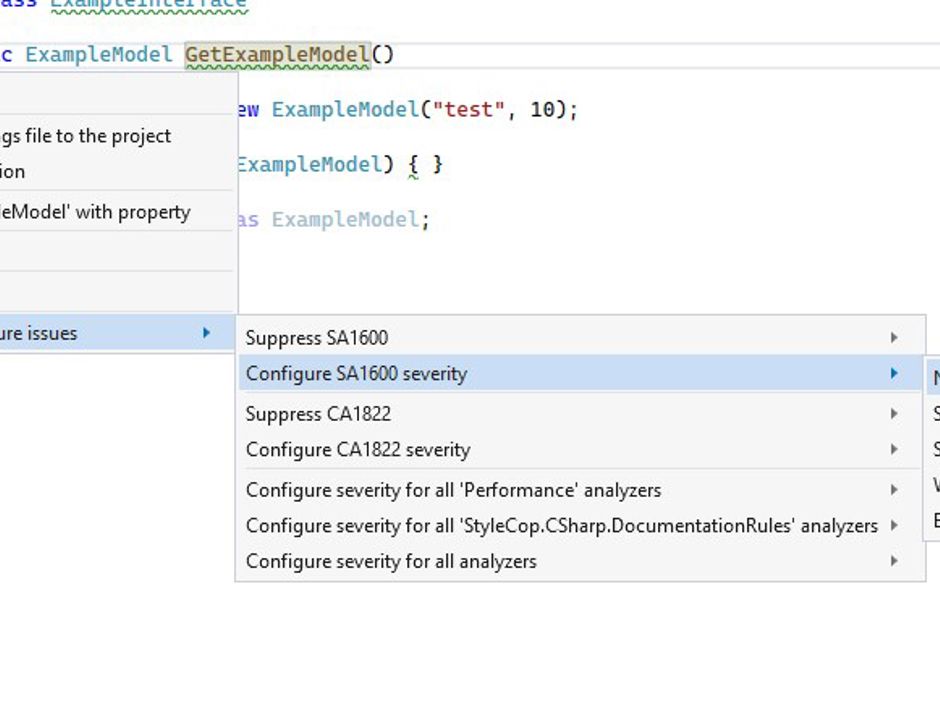The image size is (940, 720).
Task: Expand arrow beside Suppress CA1822
Action: 894,414
